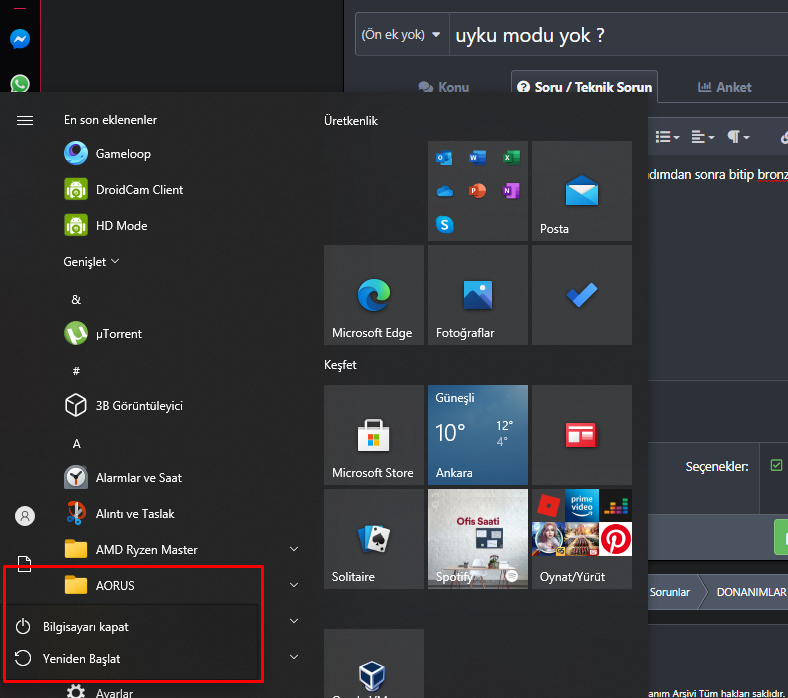Screen dimensions: 788x698
Task: Select Yeniden Başlat power option
Action: pos(131,658)
